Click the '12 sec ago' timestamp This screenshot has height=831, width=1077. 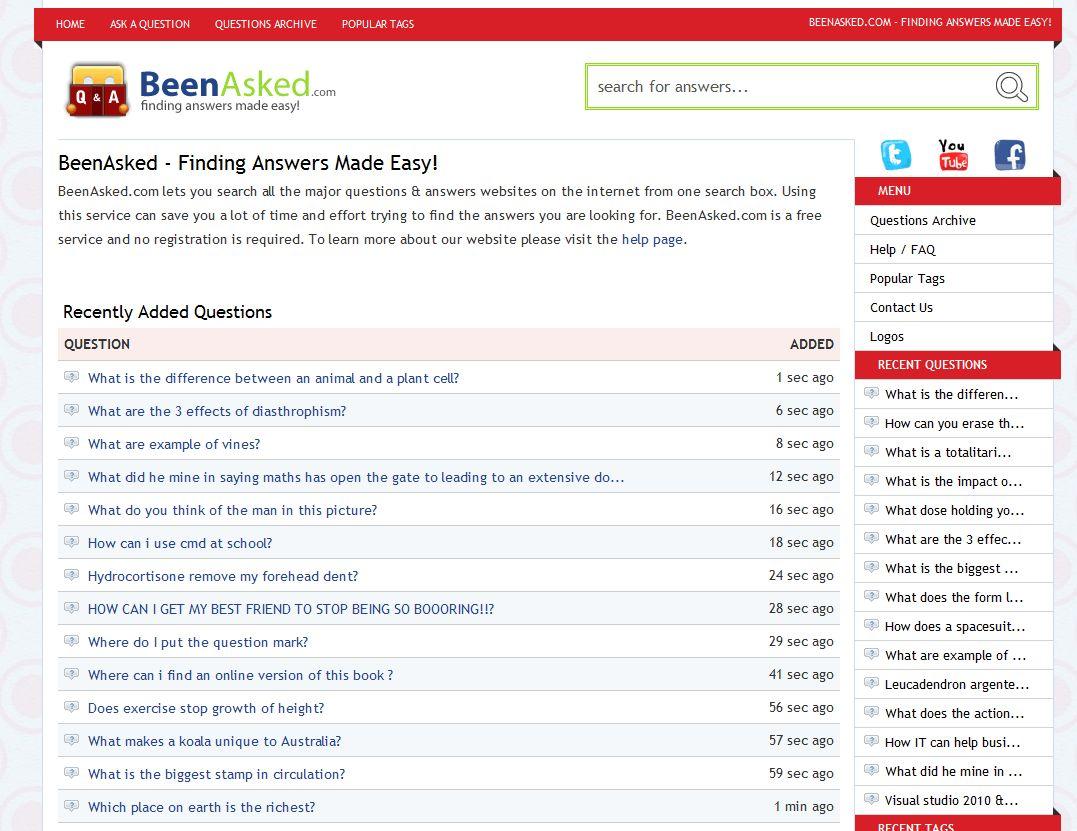tap(801, 476)
